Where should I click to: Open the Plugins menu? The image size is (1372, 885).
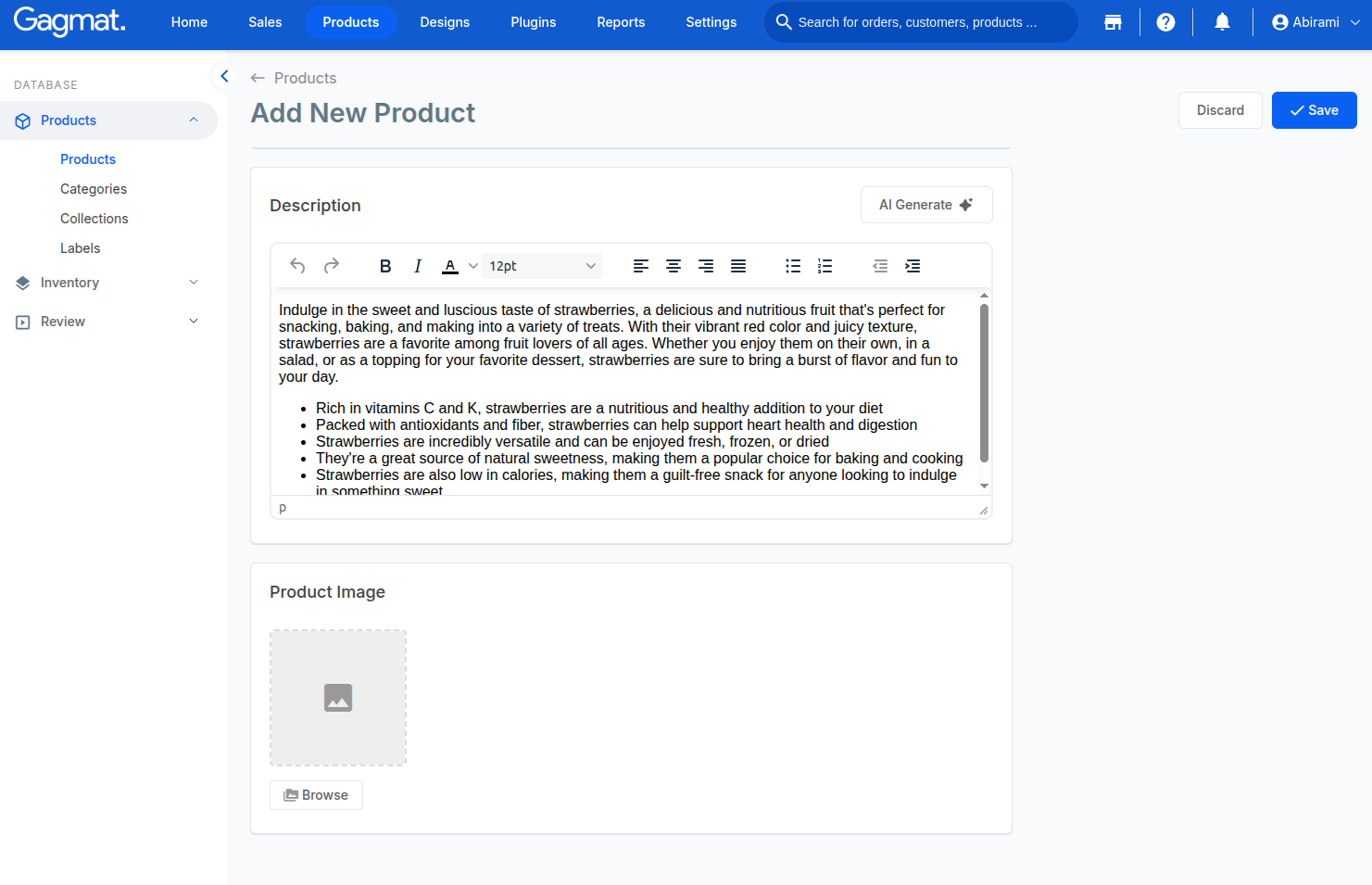click(534, 22)
